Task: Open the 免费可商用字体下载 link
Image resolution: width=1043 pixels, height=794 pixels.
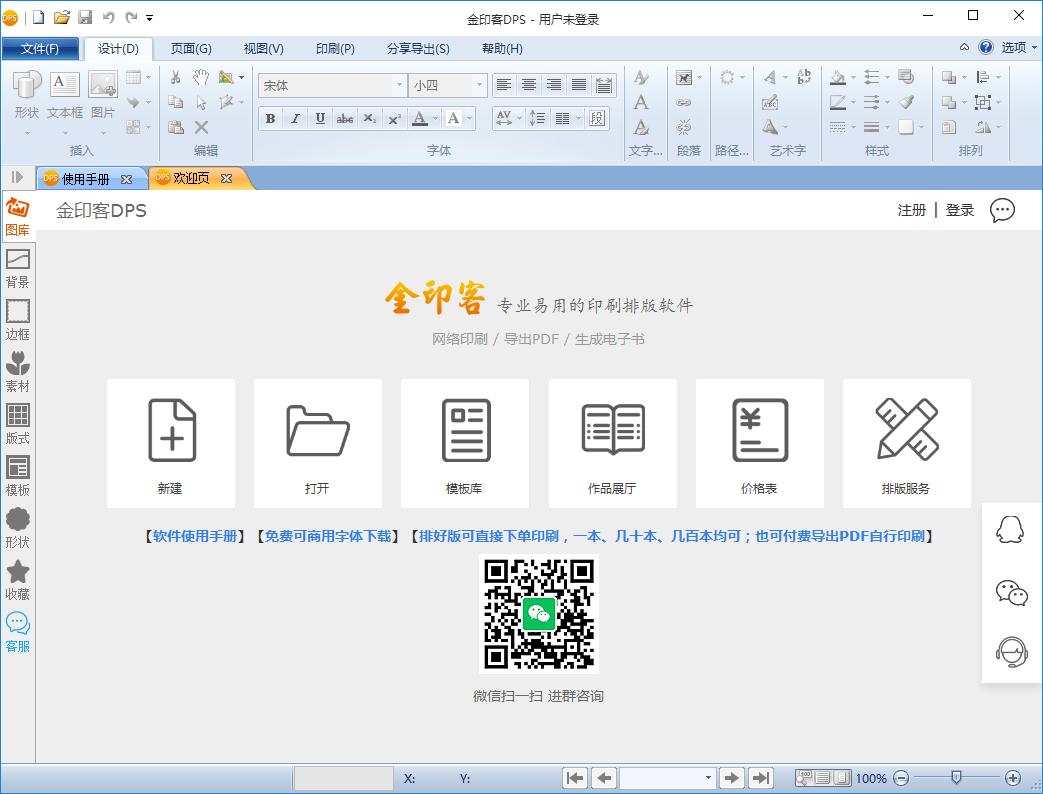Action: pyautogui.click(x=328, y=536)
